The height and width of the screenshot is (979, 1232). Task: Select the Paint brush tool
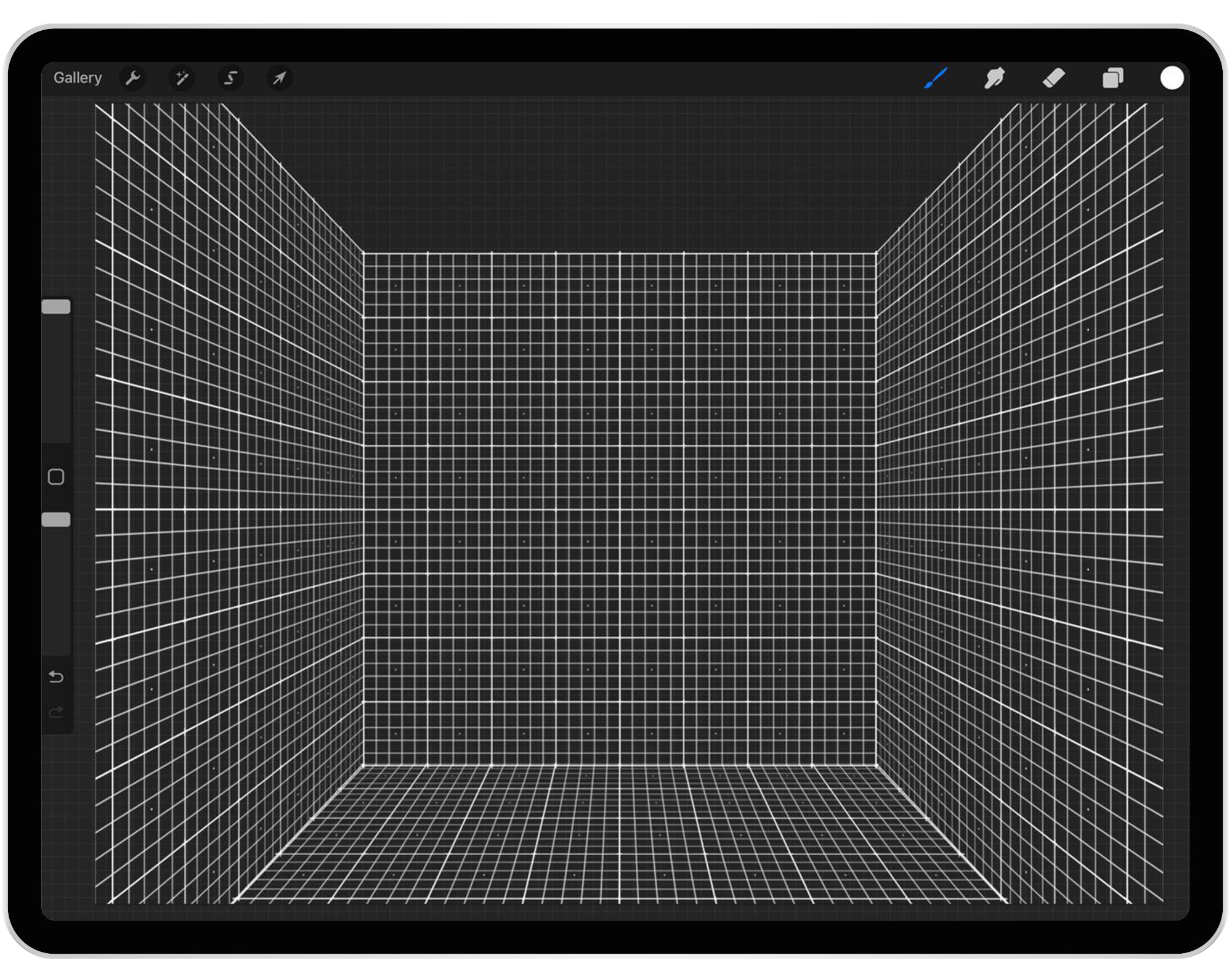tap(935, 78)
